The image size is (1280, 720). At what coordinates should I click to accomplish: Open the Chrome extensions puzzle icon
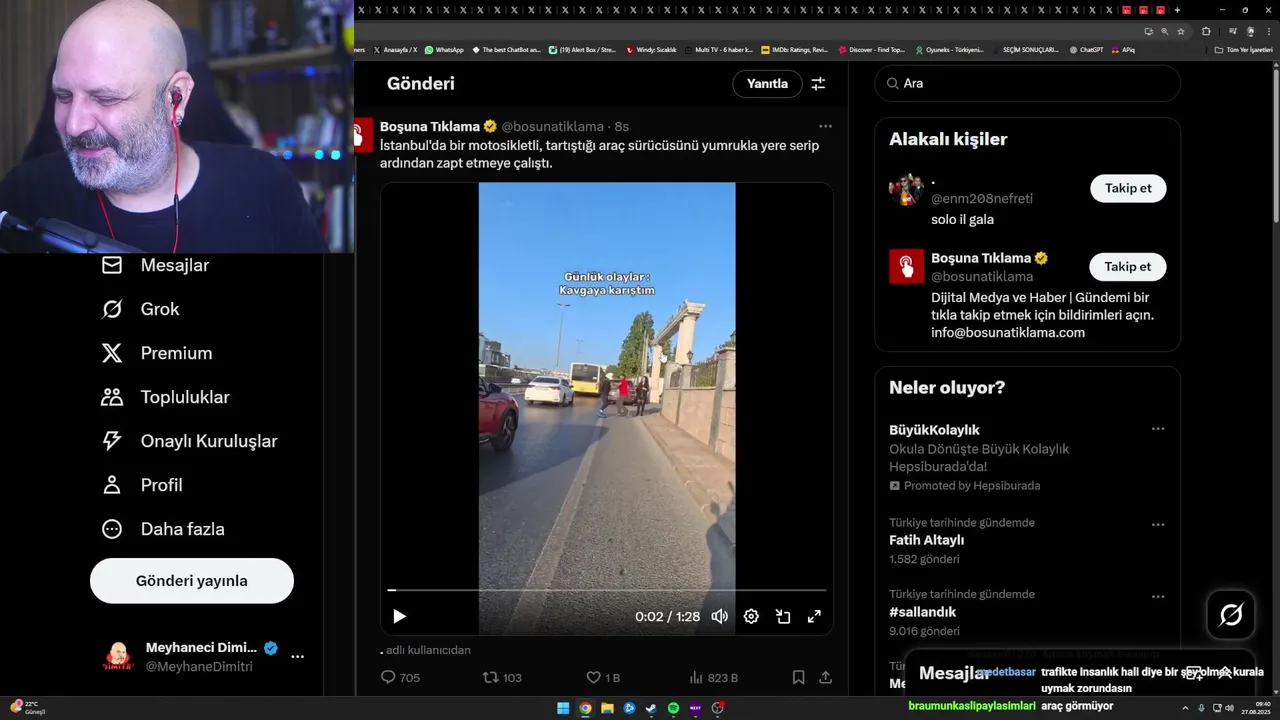click(1206, 31)
